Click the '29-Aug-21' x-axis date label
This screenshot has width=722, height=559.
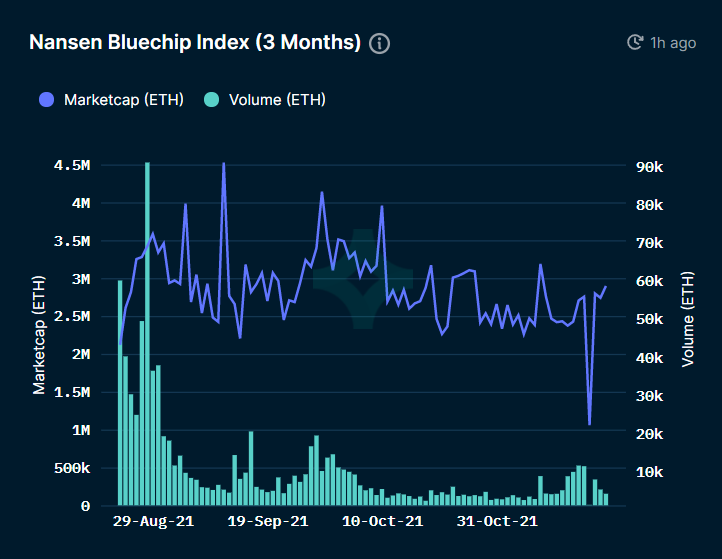tap(153, 521)
